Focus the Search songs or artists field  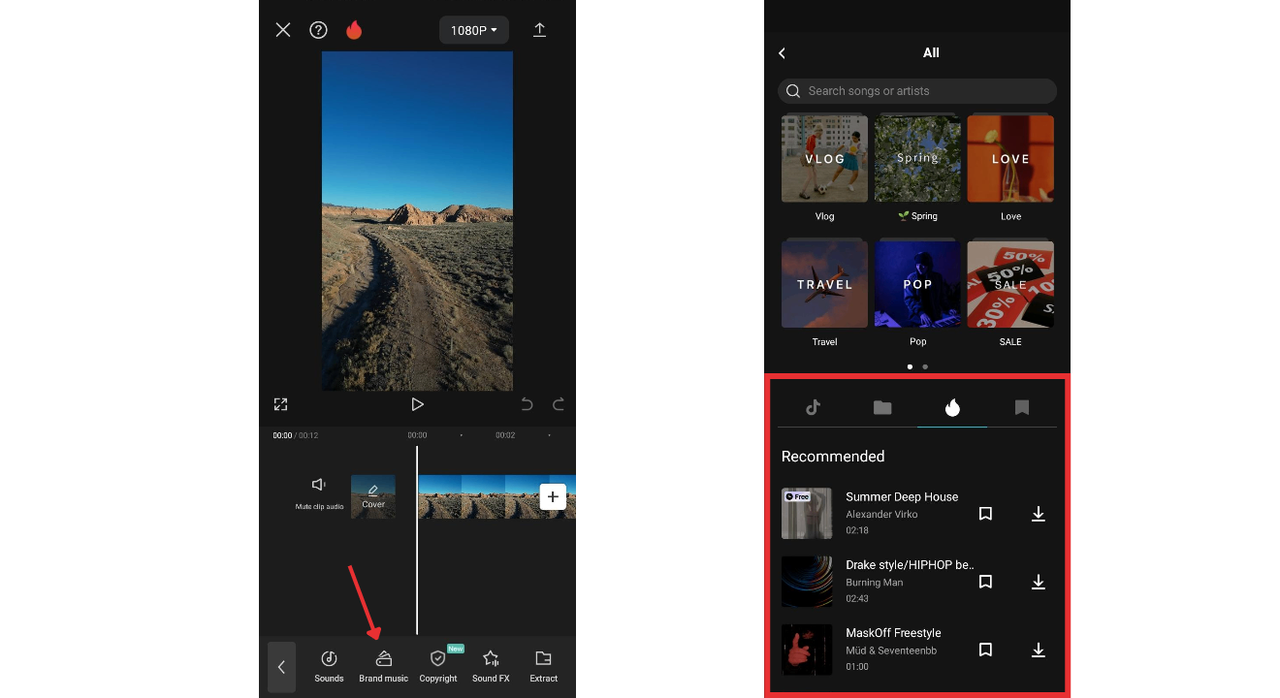[x=917, y=91]
